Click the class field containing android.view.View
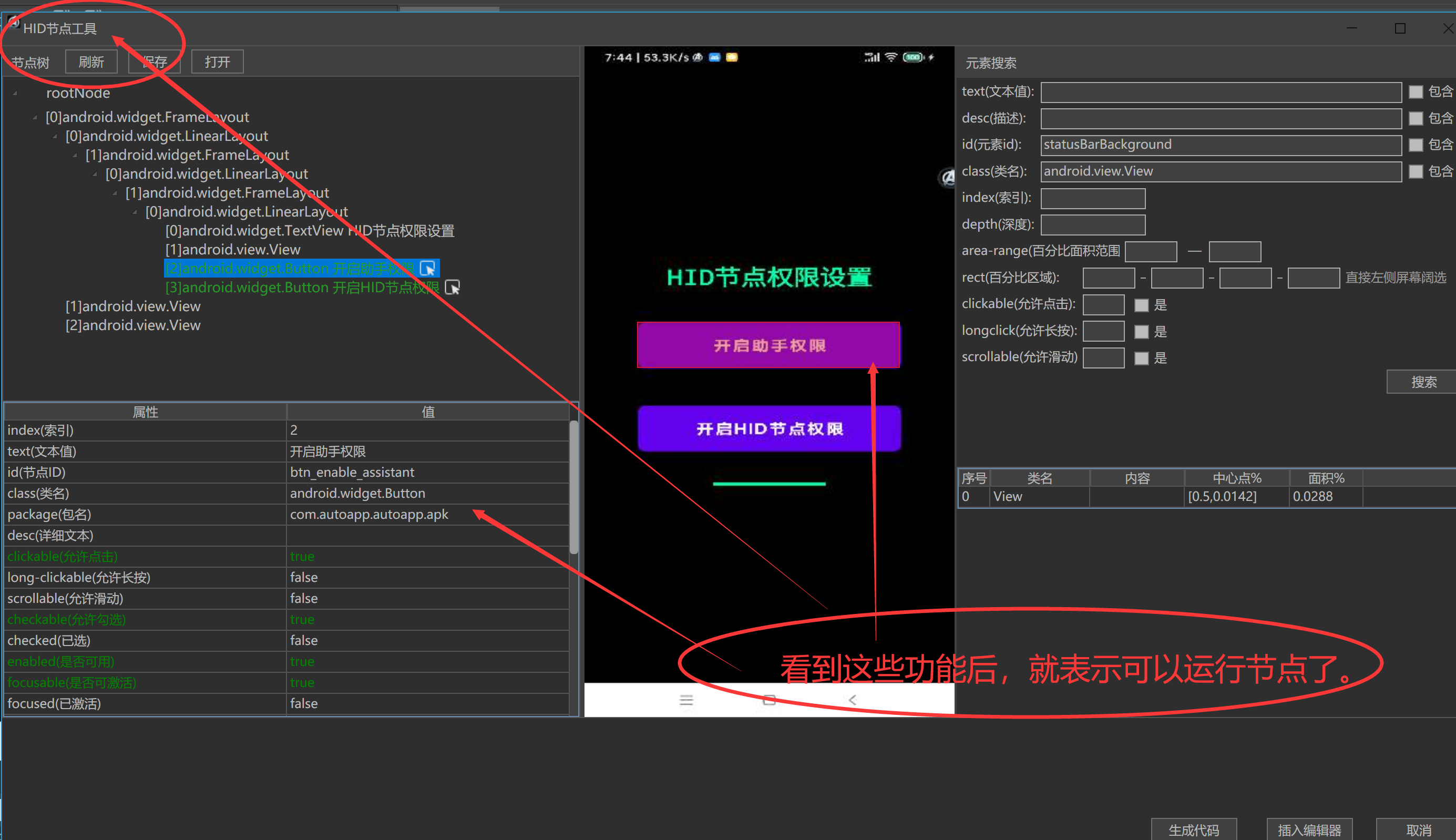1456x840 pixels. click(1221, 172)
